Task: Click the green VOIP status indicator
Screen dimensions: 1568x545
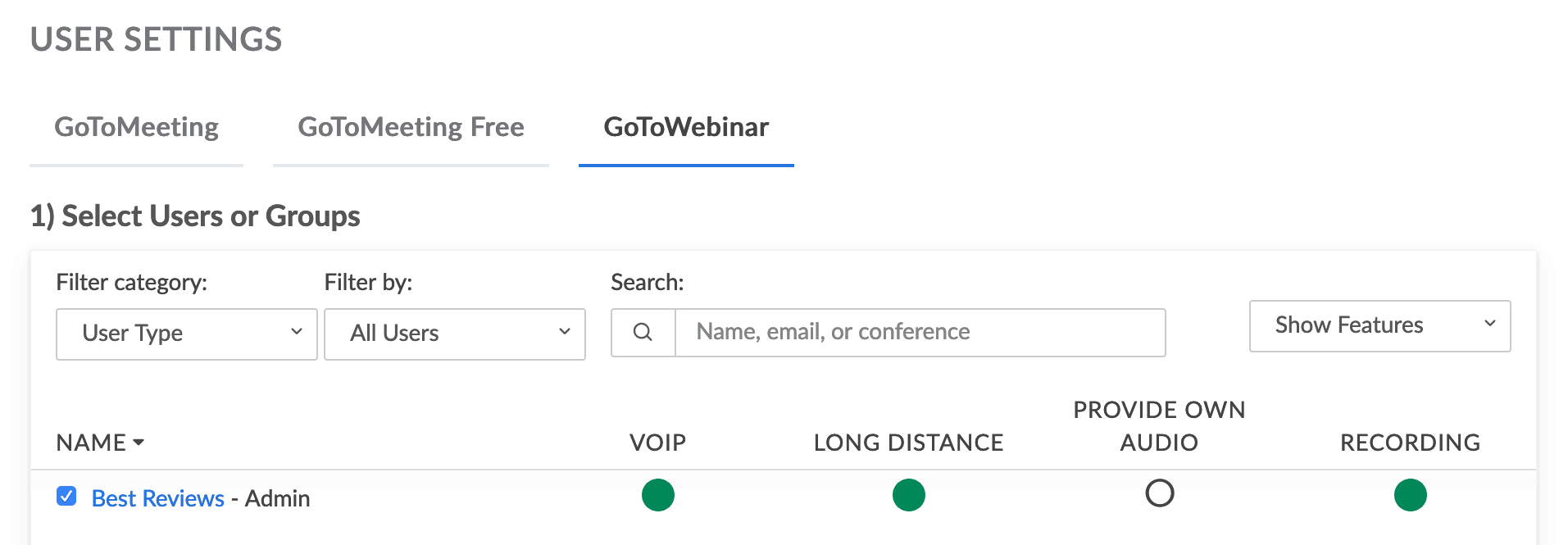Action: click(x=657, y=495)
